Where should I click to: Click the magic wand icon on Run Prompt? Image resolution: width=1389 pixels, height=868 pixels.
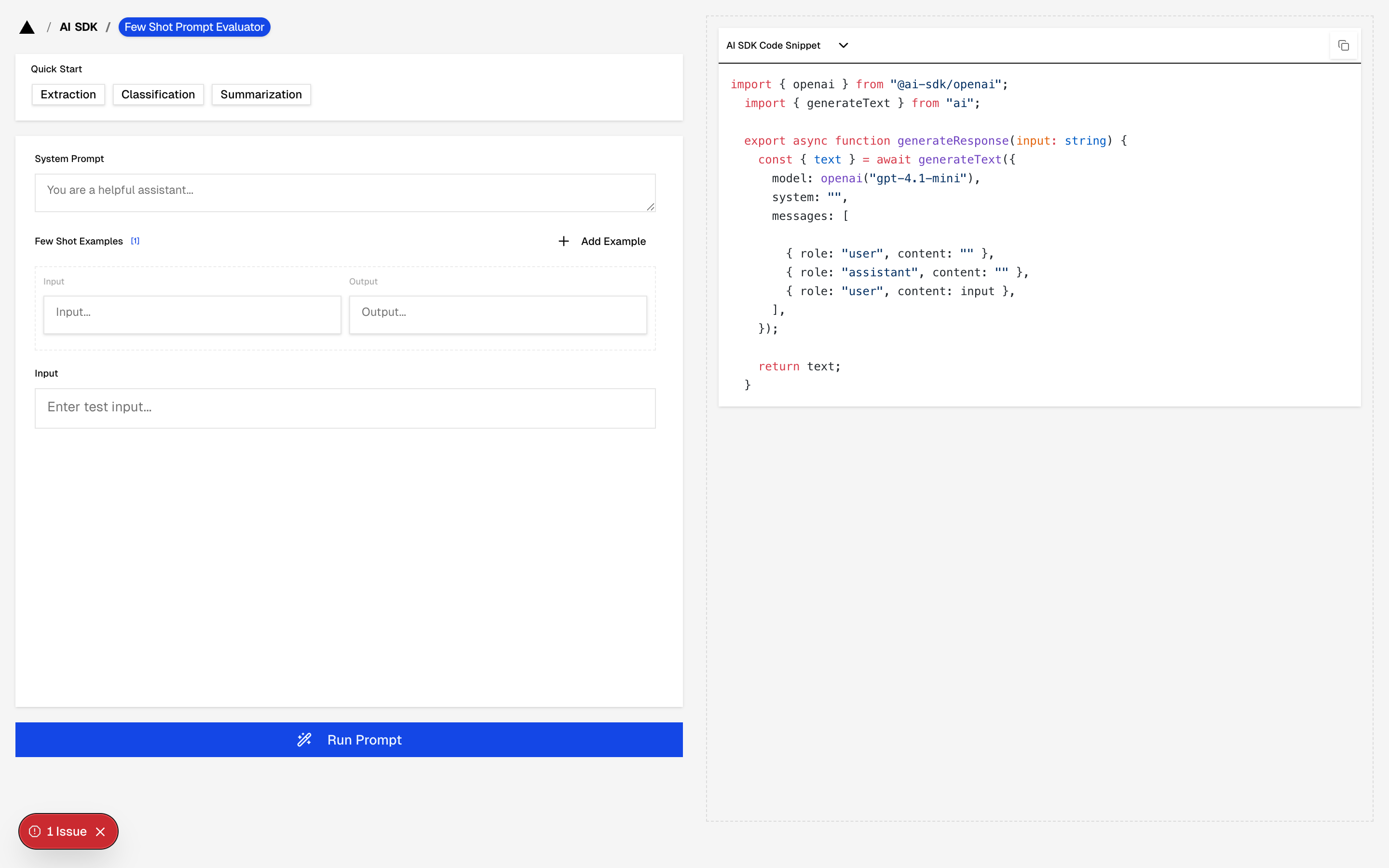[304, 739]
